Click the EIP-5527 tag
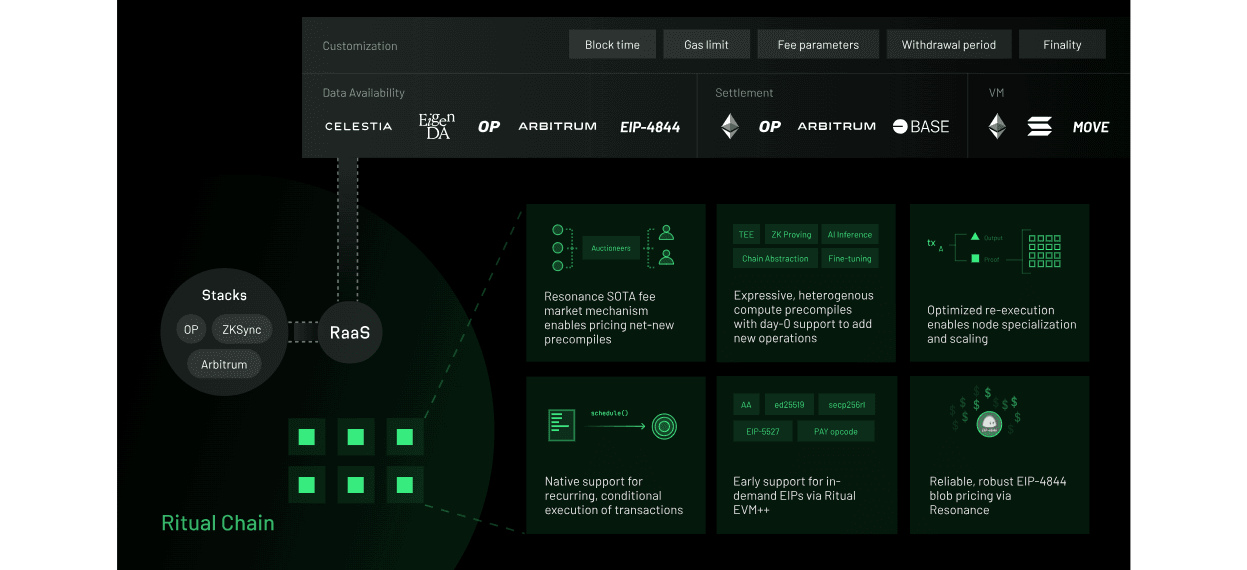The width and height of the screenshot is (1247, 570). [x=763, y=431]
